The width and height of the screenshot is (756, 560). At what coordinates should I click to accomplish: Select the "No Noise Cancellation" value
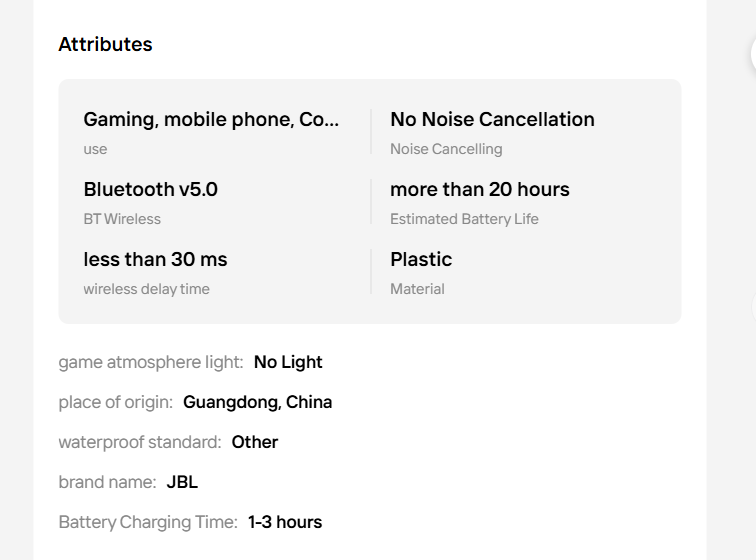tap(492, 120)
